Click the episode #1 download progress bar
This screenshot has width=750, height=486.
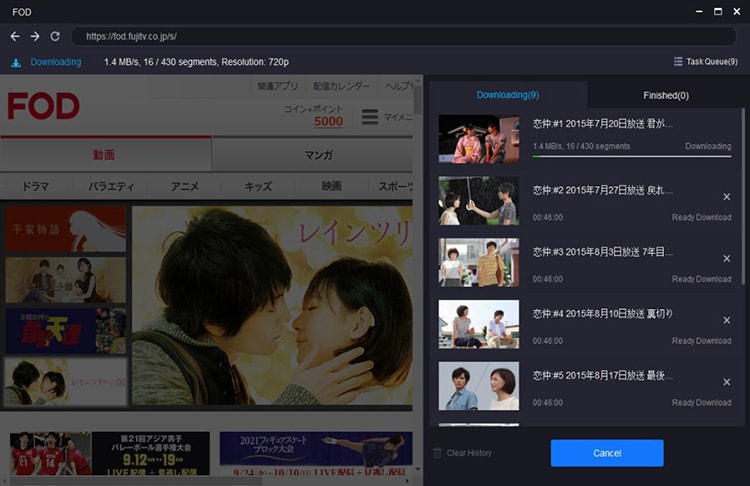click(x=631, y=156)
